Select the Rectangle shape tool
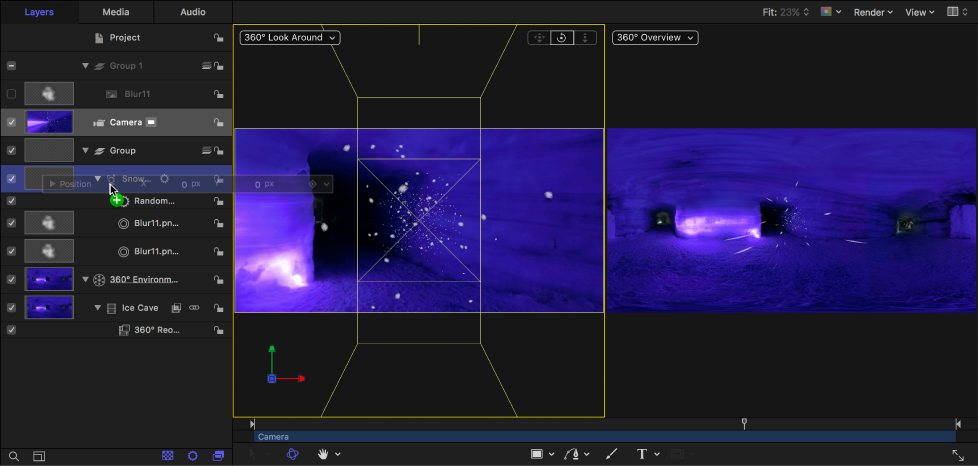Image resolution: width=978 pixels, height=466 pixels. tap(536, 454)
